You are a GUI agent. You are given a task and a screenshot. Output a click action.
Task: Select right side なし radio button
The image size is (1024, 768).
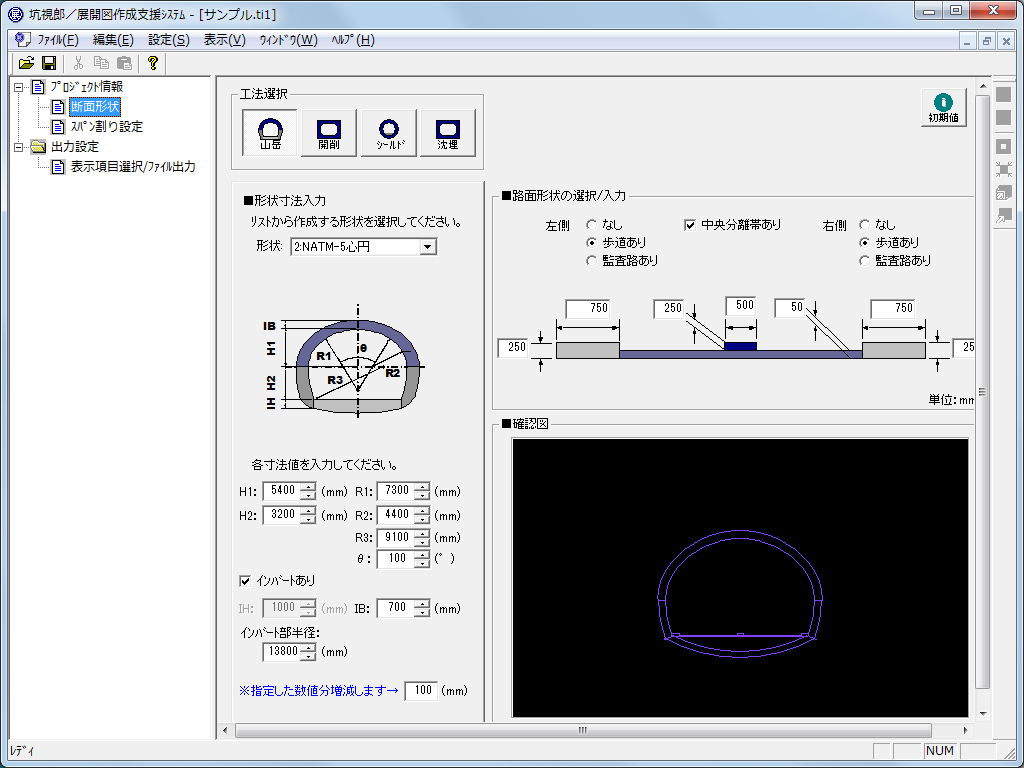[866, 225]
